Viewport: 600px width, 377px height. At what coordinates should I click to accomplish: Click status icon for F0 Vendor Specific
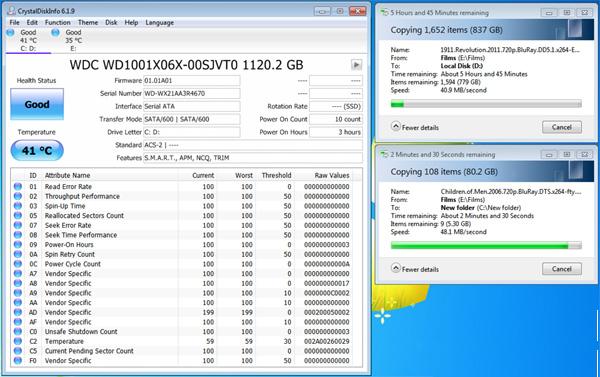pyautogui.click(x=18, y=361)
